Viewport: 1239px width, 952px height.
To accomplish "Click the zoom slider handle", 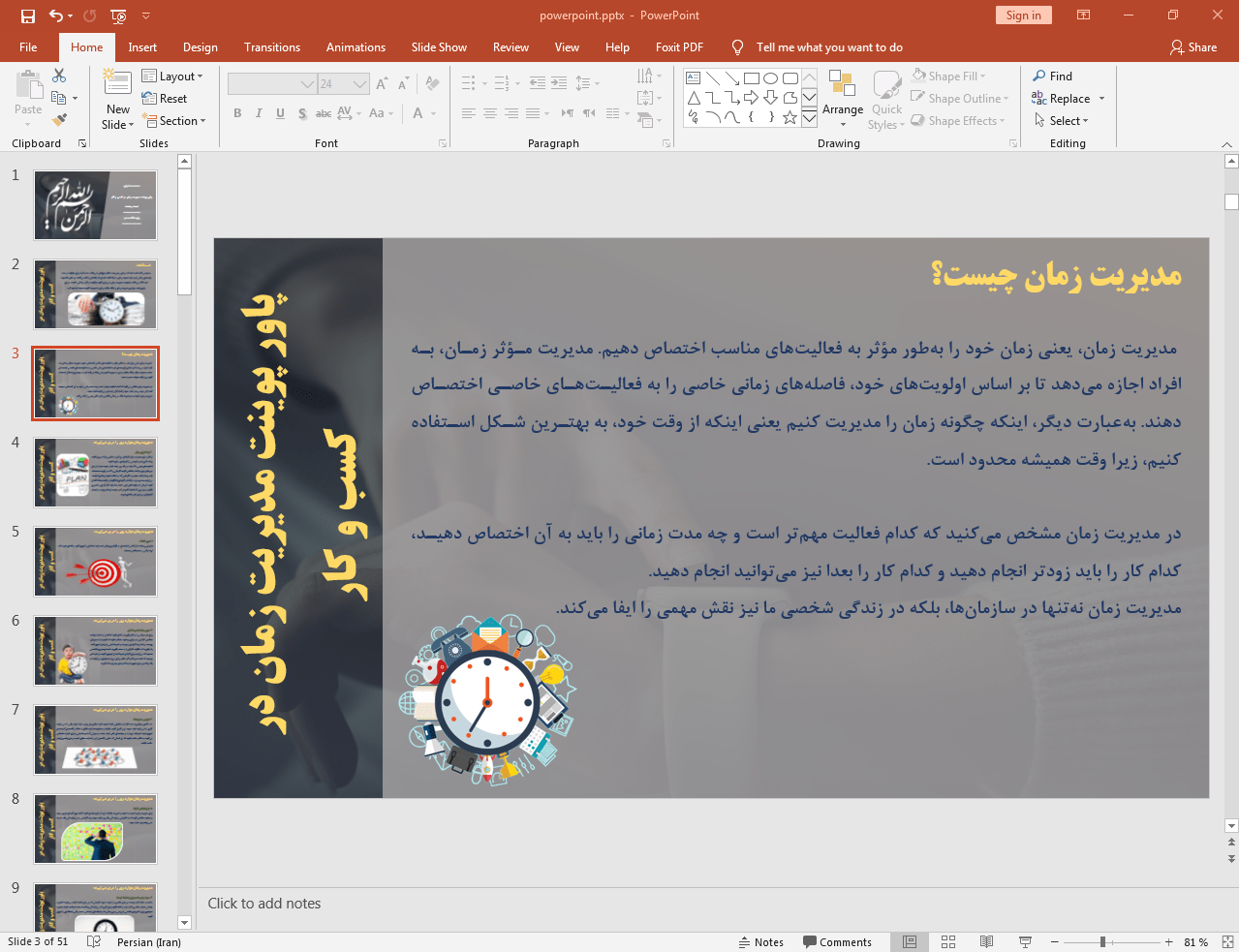I will [x=1102, y=941].
